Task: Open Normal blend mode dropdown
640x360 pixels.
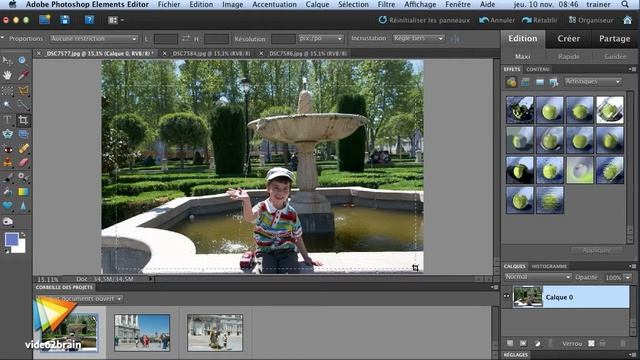Action: pos(538,277)
